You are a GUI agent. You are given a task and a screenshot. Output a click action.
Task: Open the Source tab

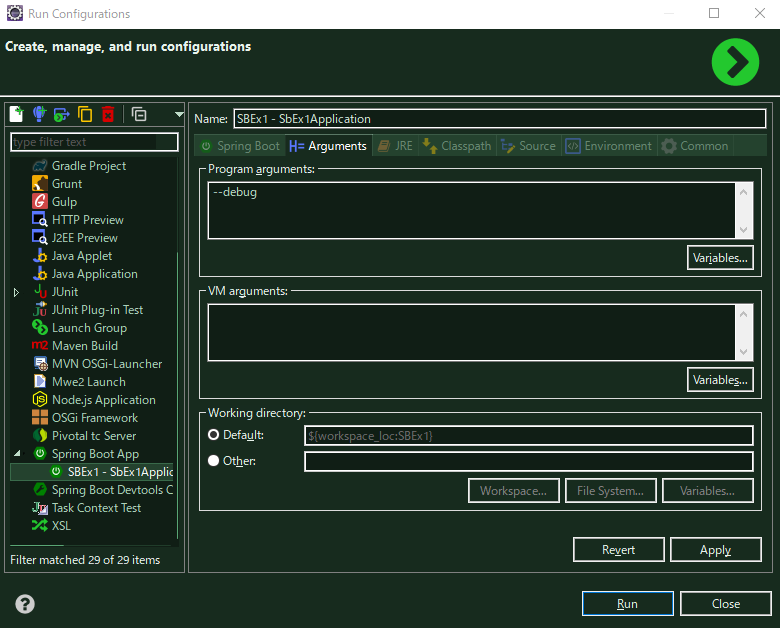click(528, 146)
